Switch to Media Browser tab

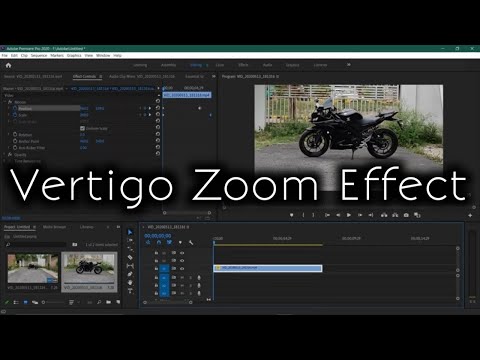(x=55, y=227)
